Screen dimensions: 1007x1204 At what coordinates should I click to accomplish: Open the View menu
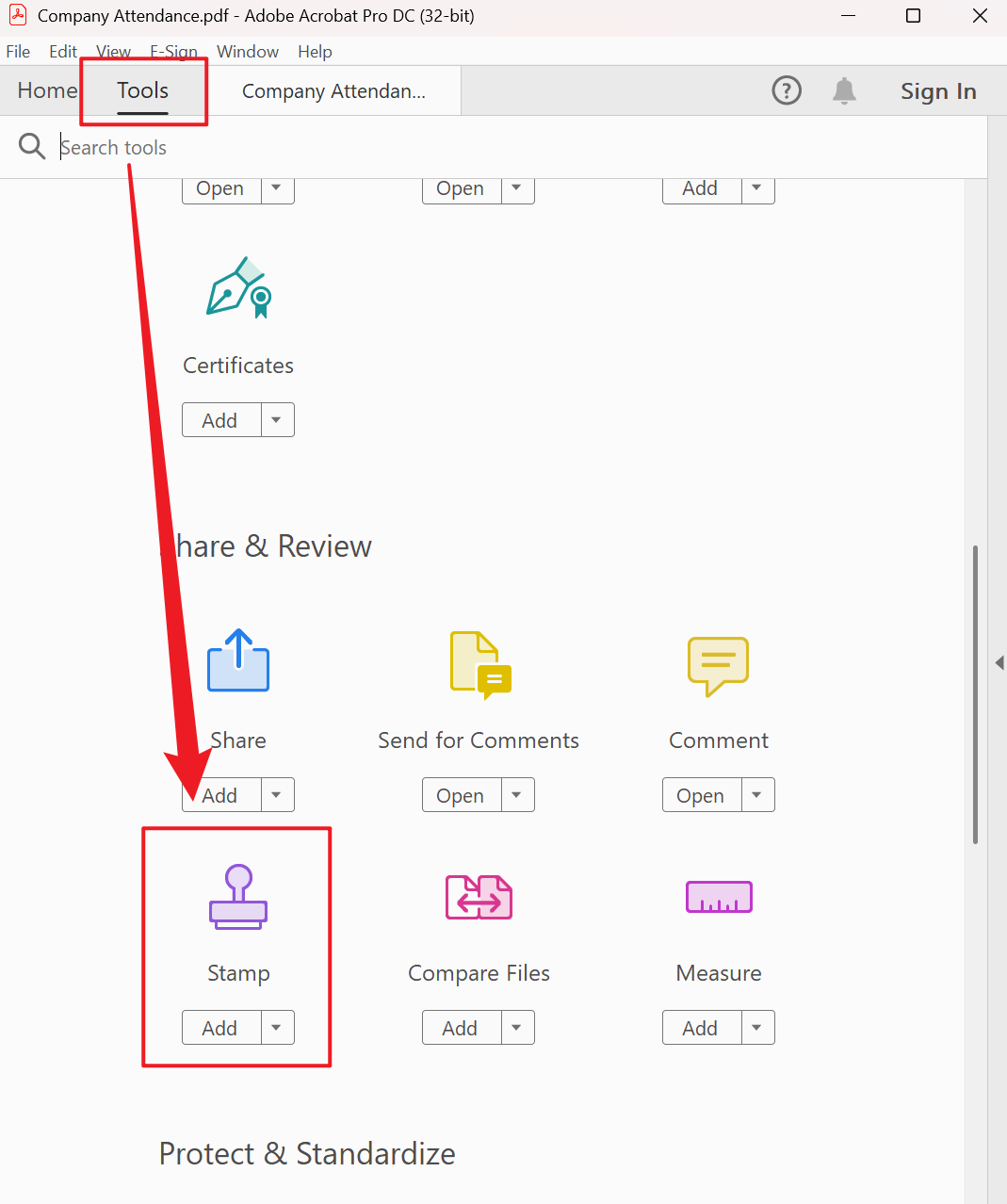coord(114,52)
